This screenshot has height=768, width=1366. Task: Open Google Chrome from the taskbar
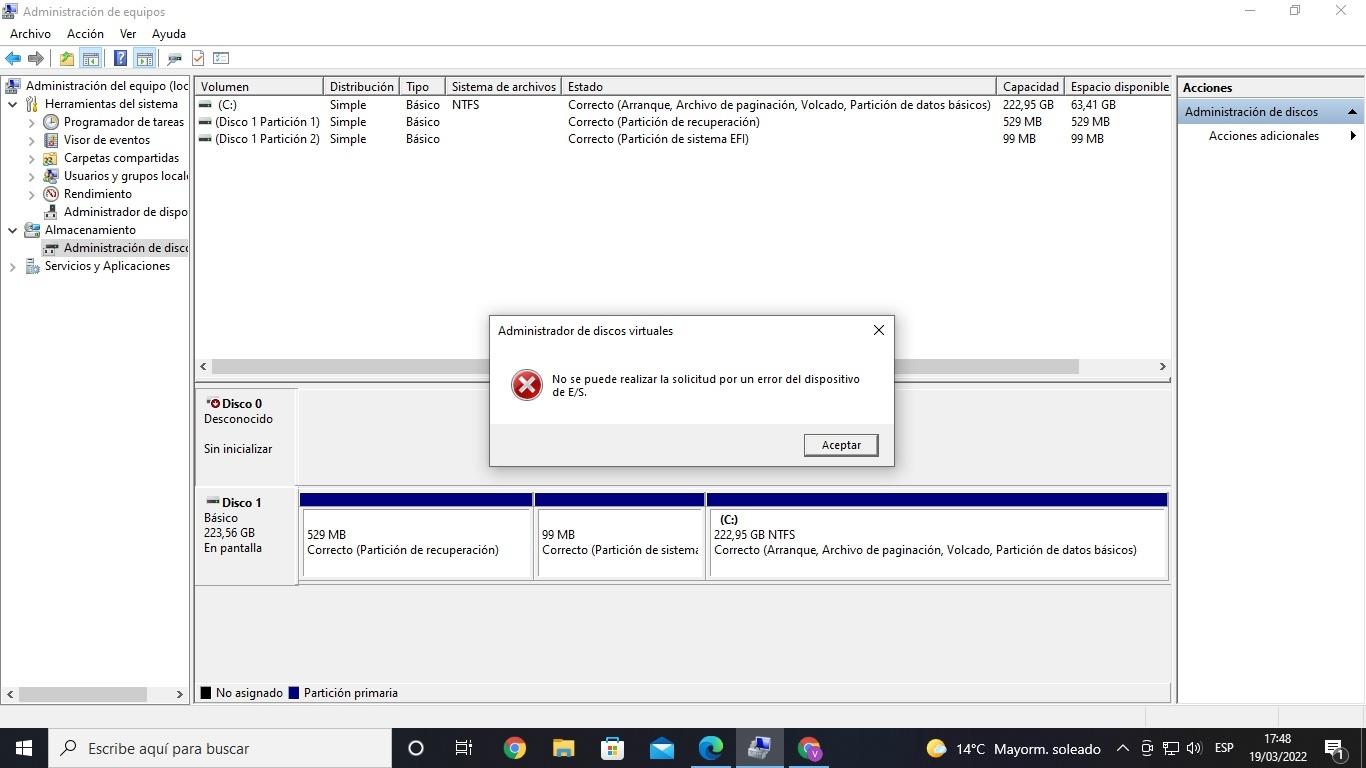513,747
